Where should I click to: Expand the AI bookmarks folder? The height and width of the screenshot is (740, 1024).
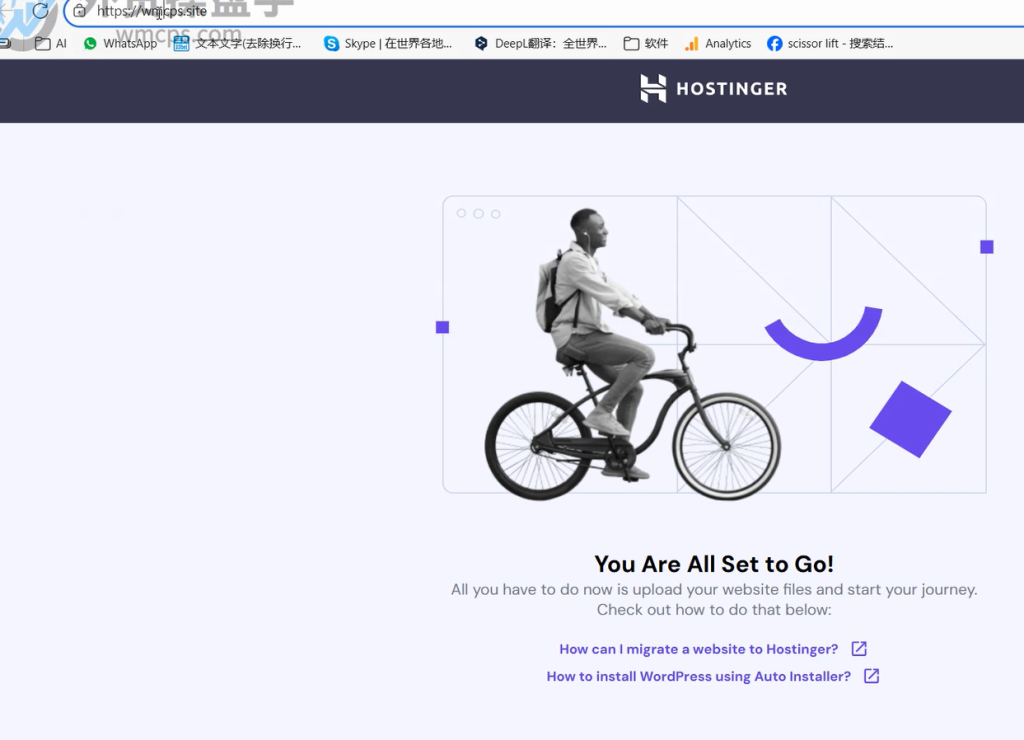pos(51,43)
